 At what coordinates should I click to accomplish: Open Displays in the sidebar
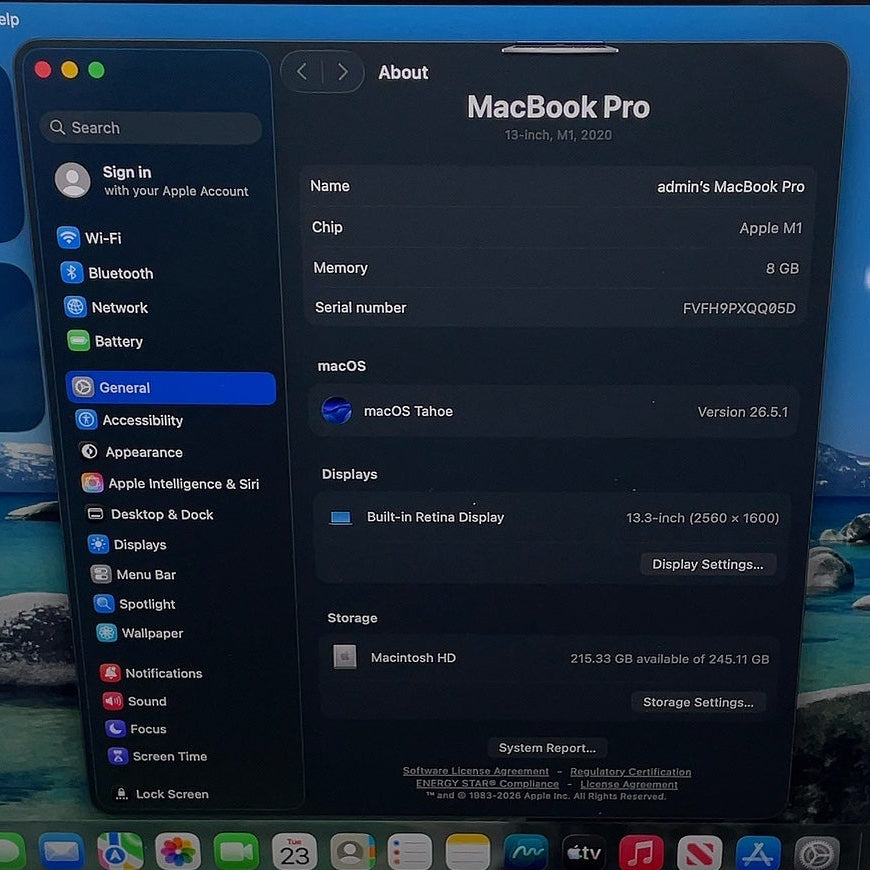(127, 544)
